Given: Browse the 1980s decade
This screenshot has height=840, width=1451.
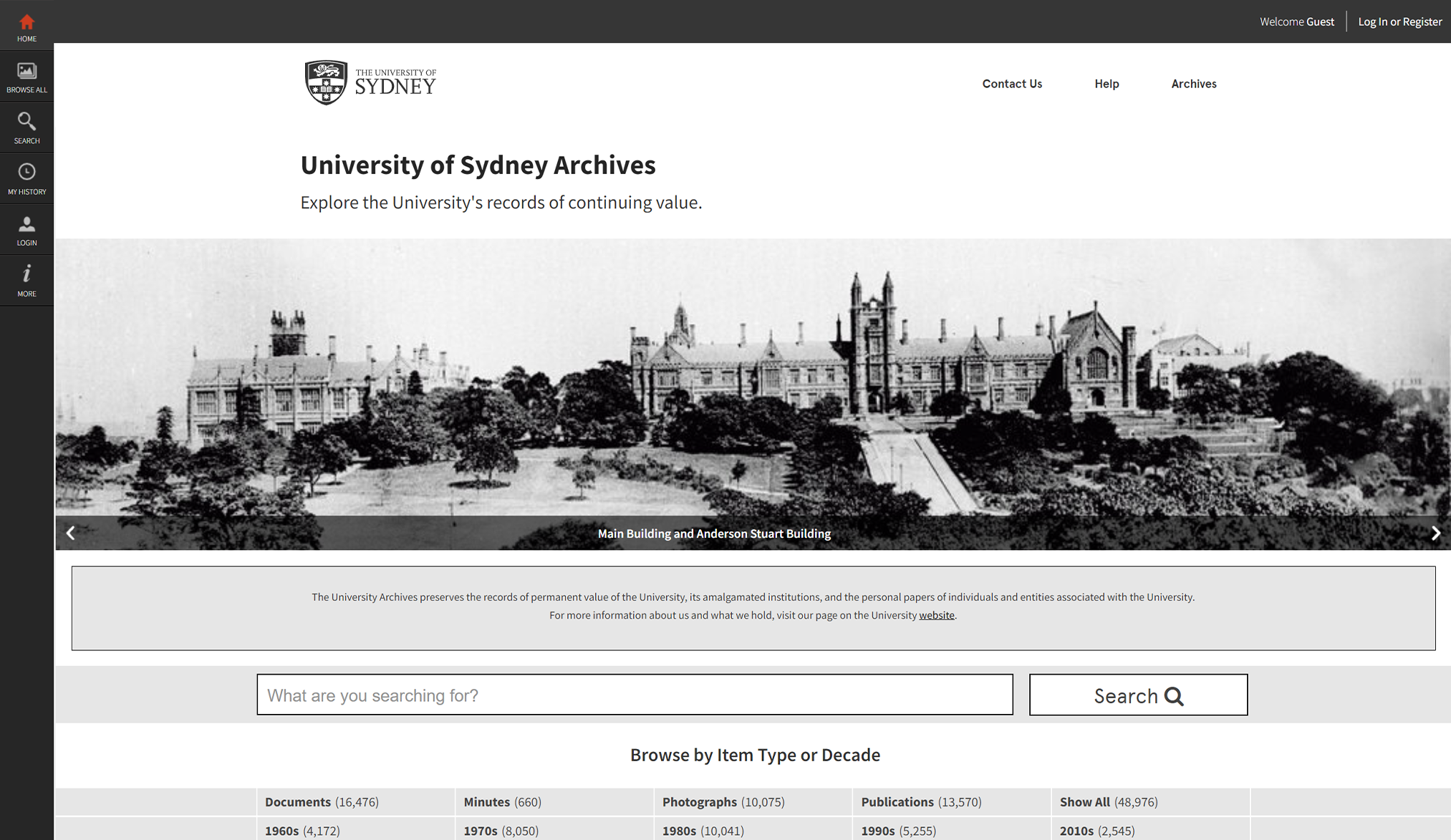Looking at the screenshot, I should point(703,831).
